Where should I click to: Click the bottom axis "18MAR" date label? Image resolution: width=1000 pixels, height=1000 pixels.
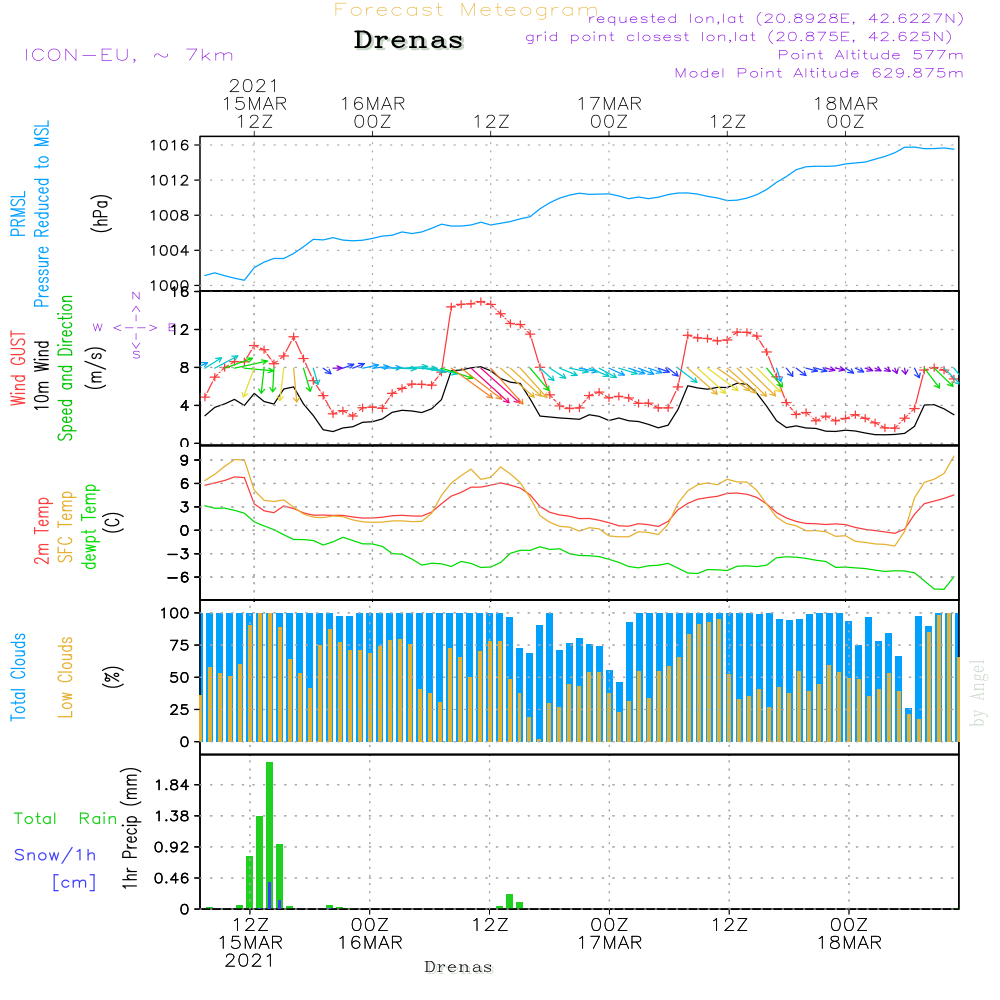849,943
